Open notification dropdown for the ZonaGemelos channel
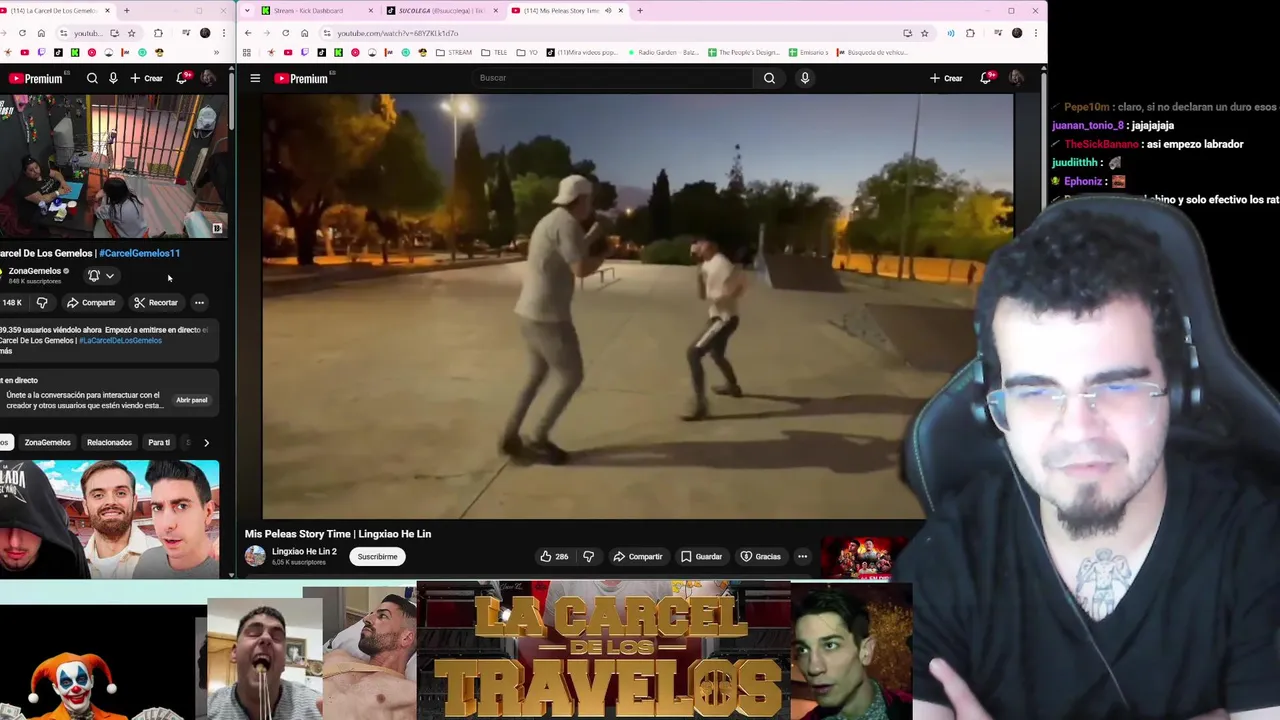This screenshot has height=720, width=1280. tap(109, 276)
